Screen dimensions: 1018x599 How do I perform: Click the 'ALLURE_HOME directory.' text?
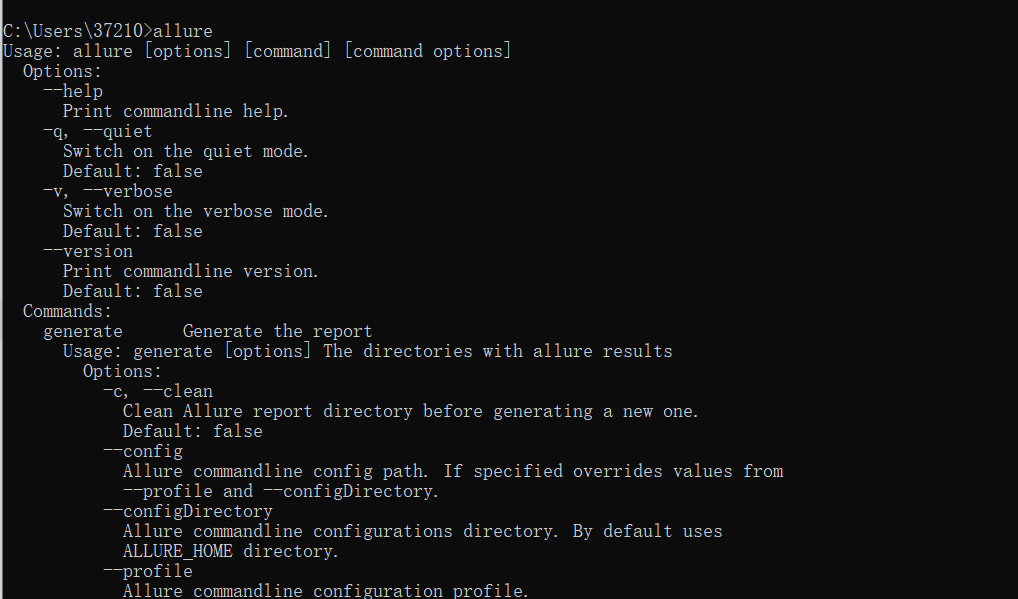point(230,552)
